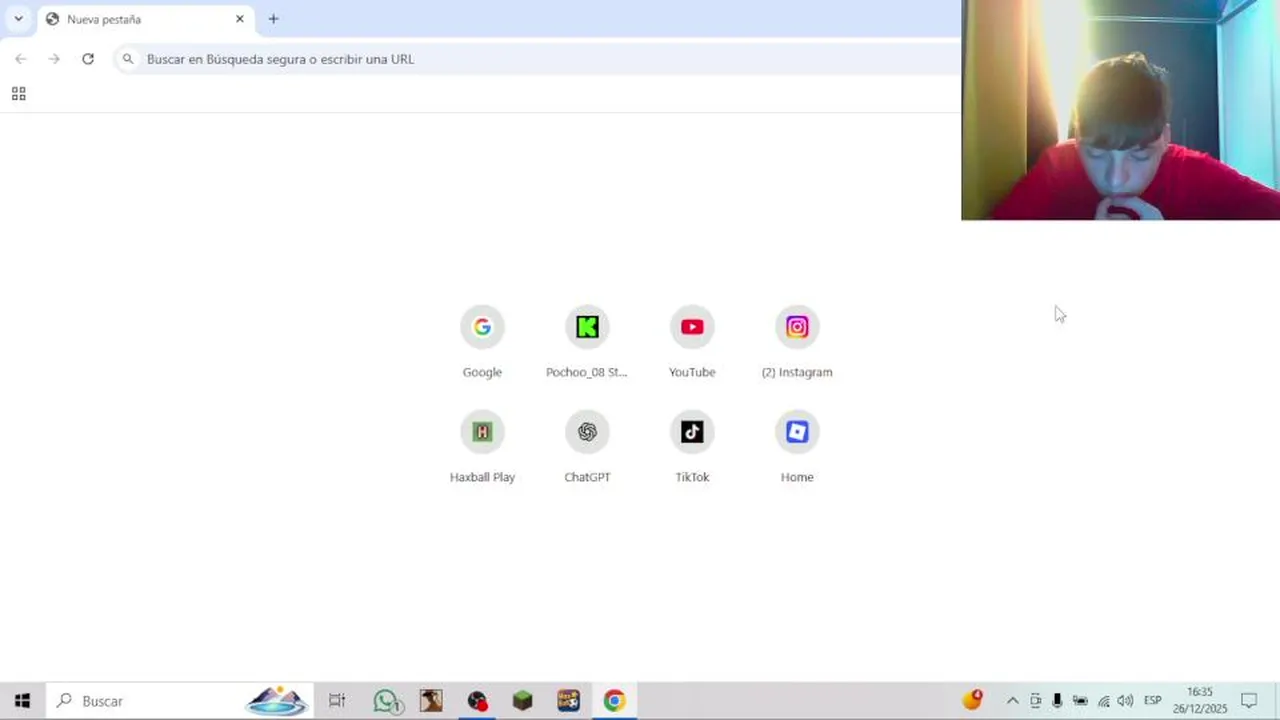Viewport: 1280px width, 720px height.
Task: Open the Pochoo_08 Kick shortcut
Action: coord(587,343)
